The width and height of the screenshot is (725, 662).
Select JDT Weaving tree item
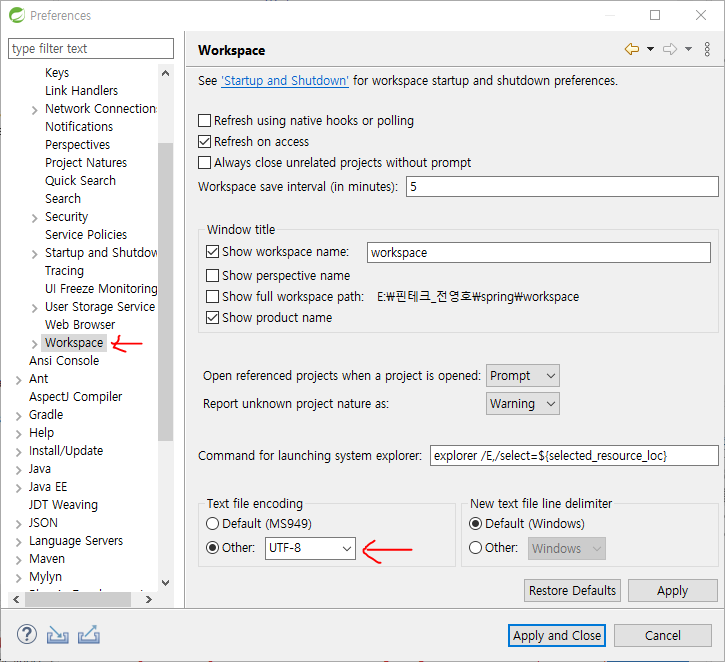(x=63, y=505)
